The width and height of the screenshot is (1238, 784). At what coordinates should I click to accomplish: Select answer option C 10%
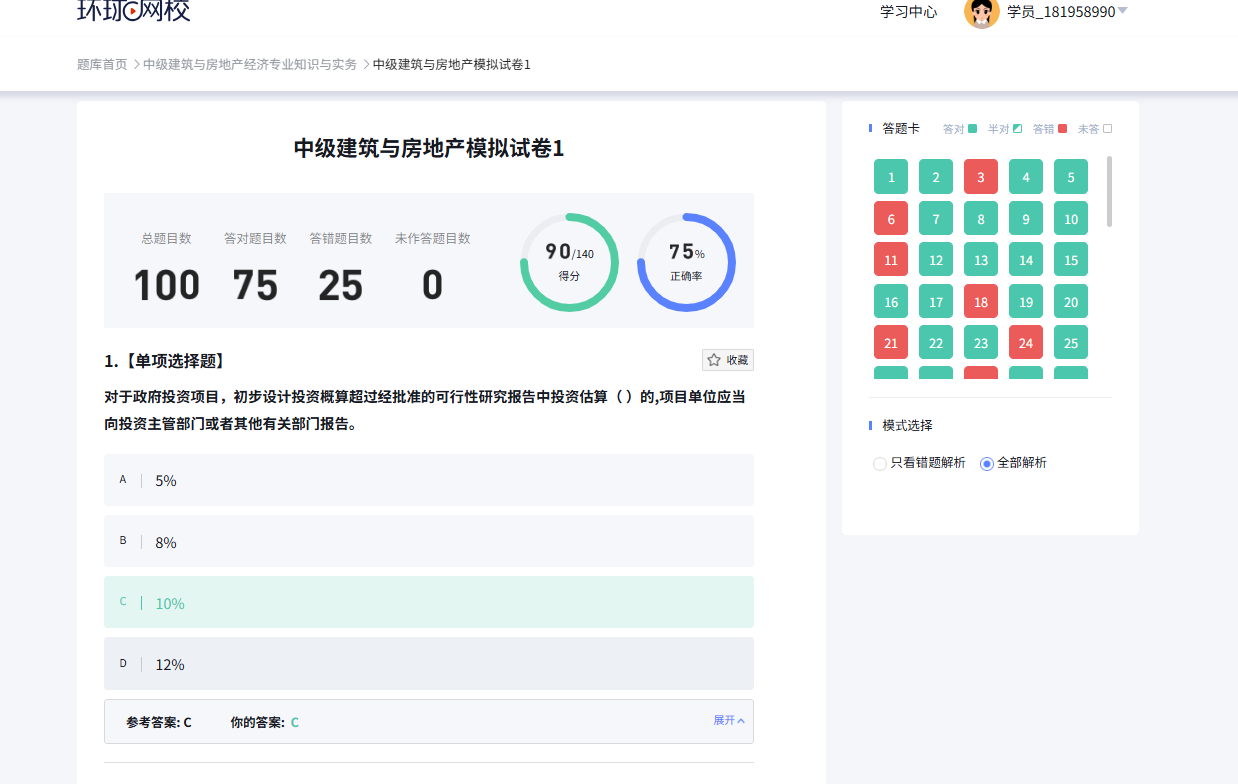click(x=428, y=603)
